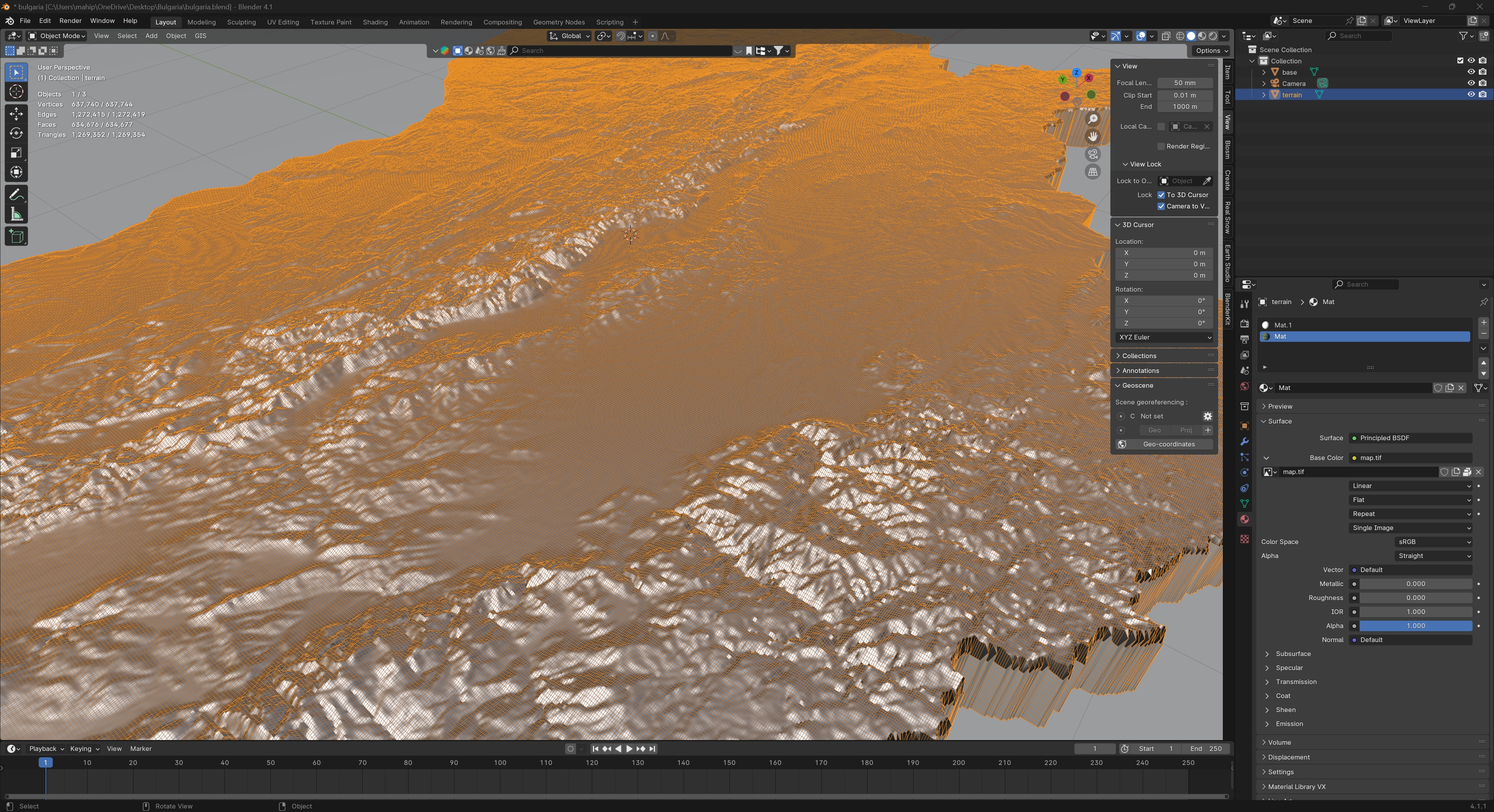Switch to the Shading workspace tab
This screenshot has height=812, width=1494.
(375, 22)
